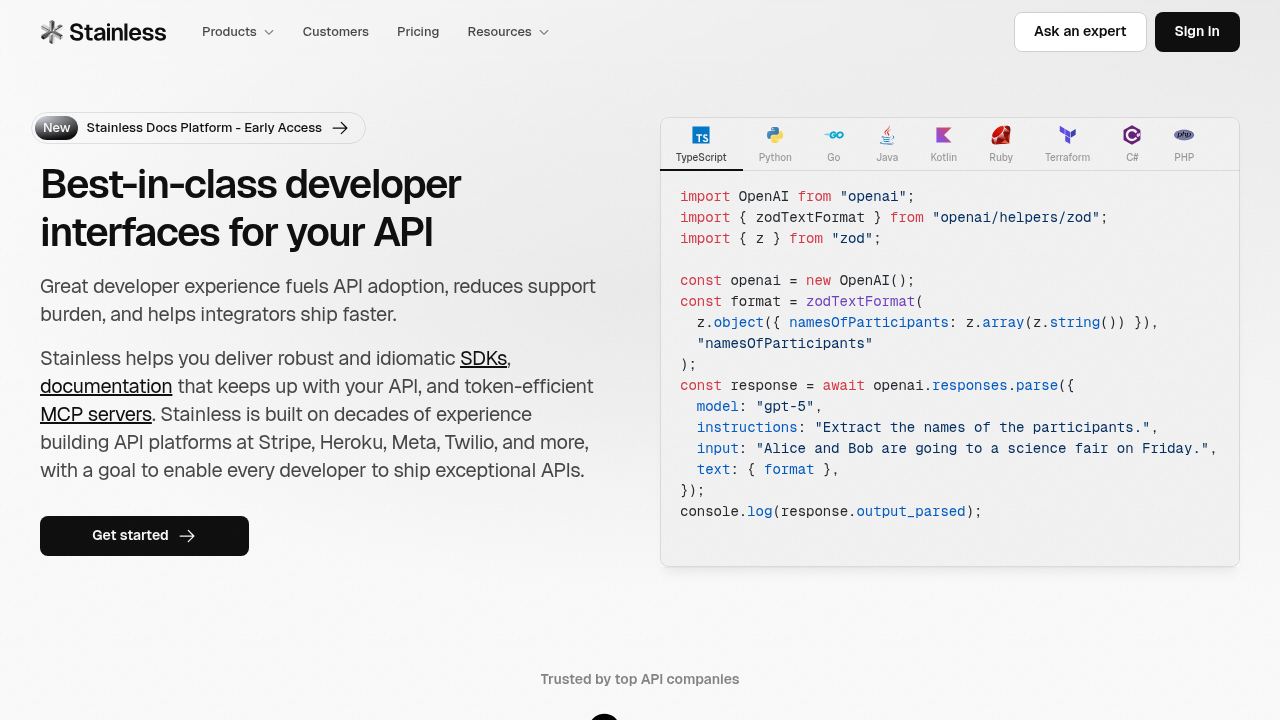The height and width of the screenshot is (720, 1280).
Task: Select the C# language icon
Action: (1132, 135)
